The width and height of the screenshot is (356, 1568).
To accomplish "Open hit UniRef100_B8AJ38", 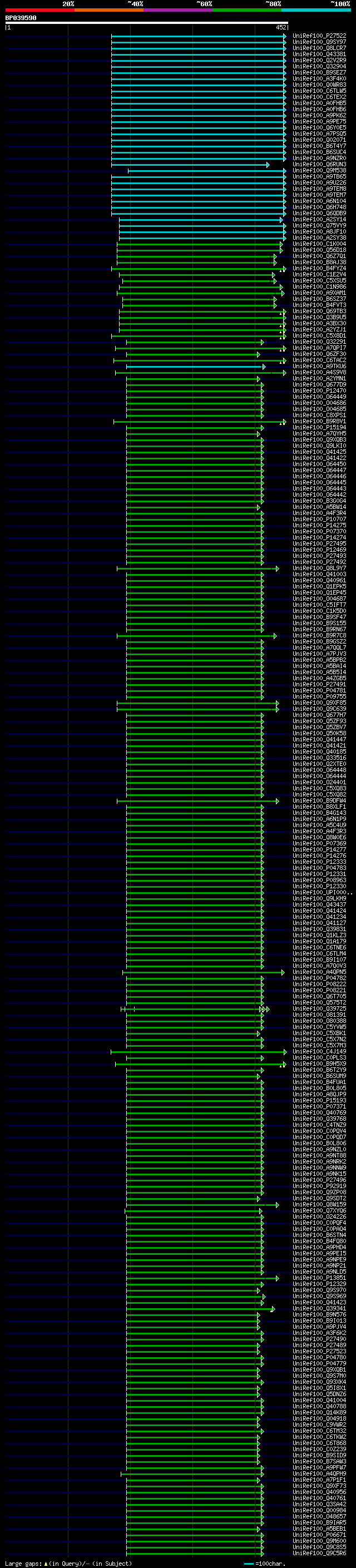I will (319, 263).
